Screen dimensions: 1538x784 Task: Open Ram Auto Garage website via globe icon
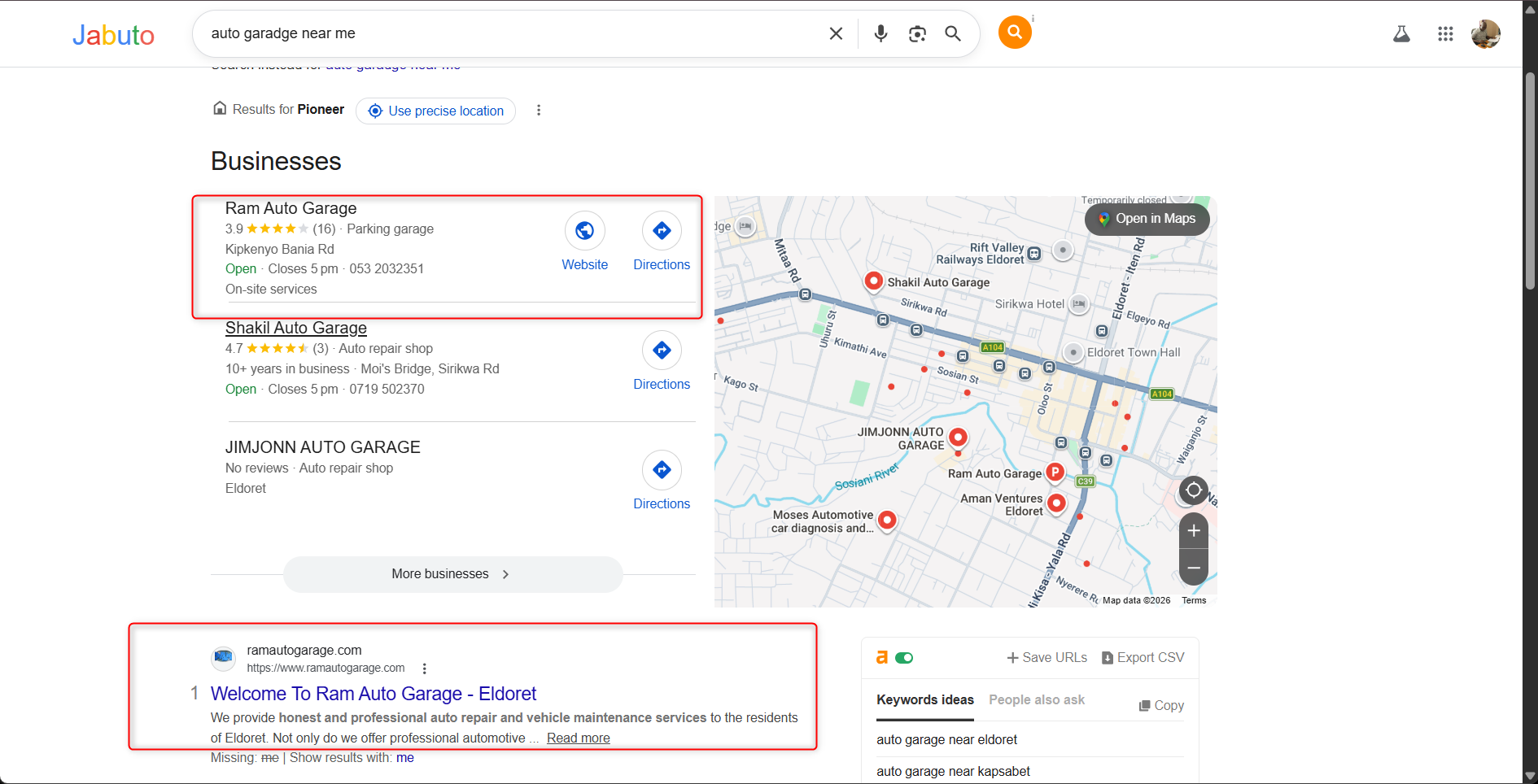click(x=585, y=231)
